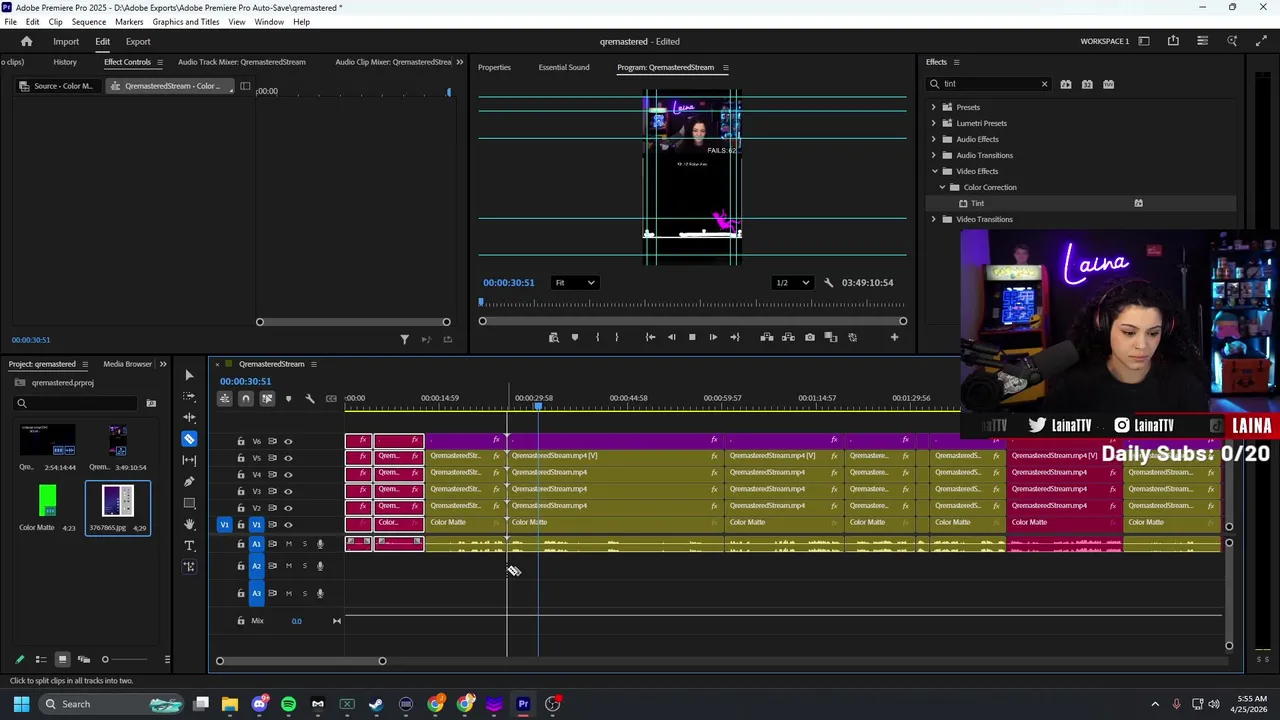Image resolution: width=1280 pixels, height=720 pixels.
Task: Click Mark In in Program monitor
Action: (597, 337)
